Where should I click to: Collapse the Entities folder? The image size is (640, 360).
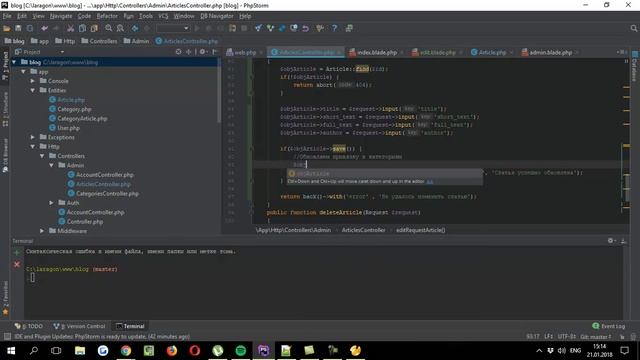[33, 90]
